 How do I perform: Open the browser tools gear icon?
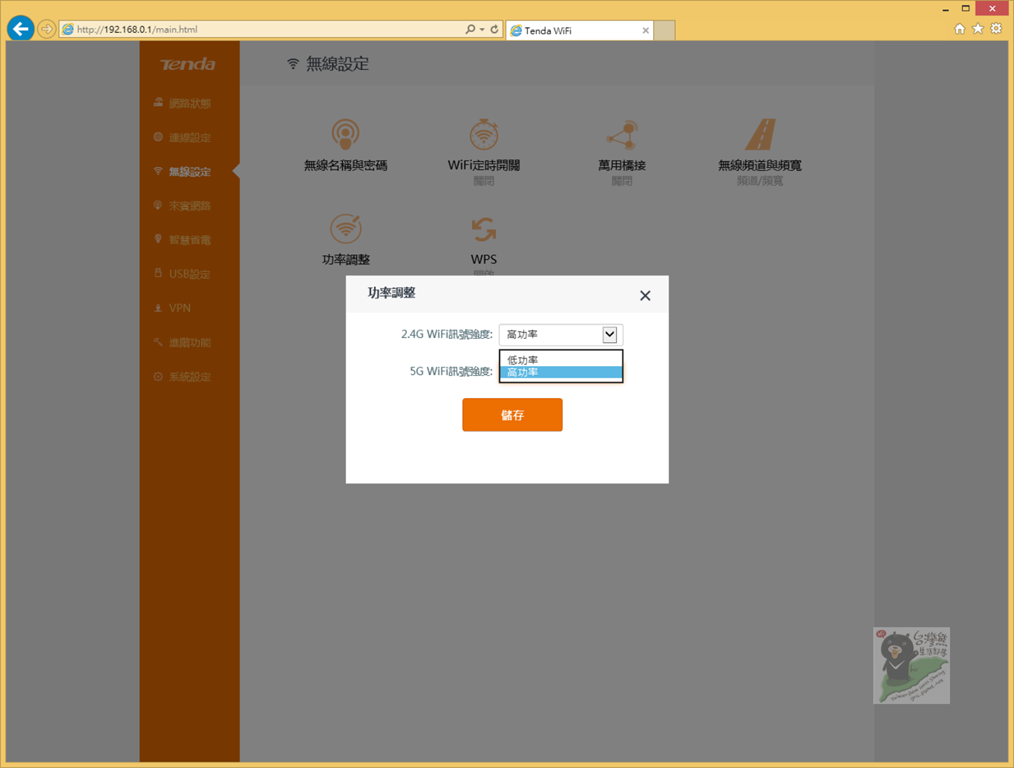(996, 28)
